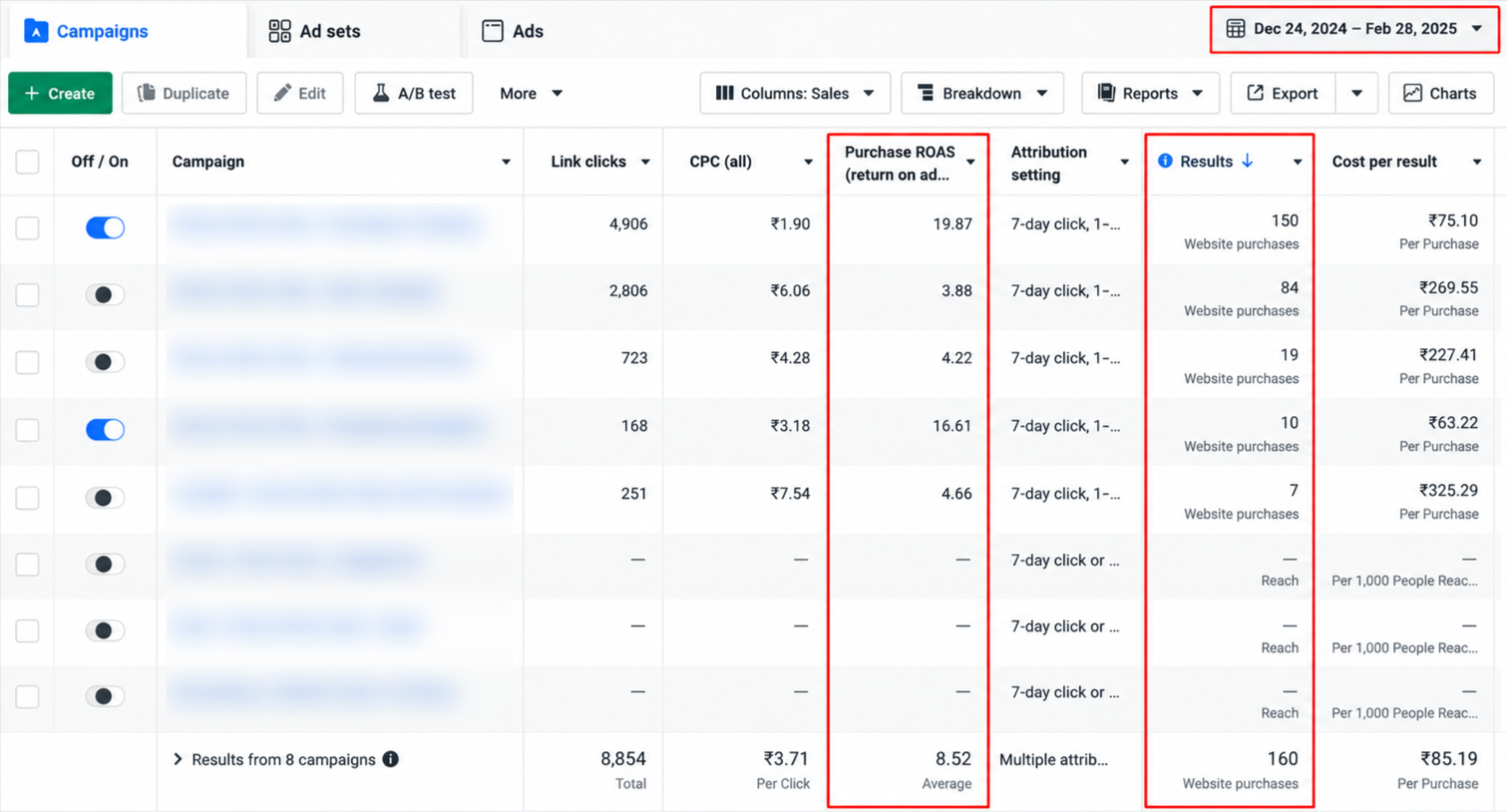Click the descending sort arrow on Results
Image resolution: width=1507 pixels, height=812 pixels.
1248,161
